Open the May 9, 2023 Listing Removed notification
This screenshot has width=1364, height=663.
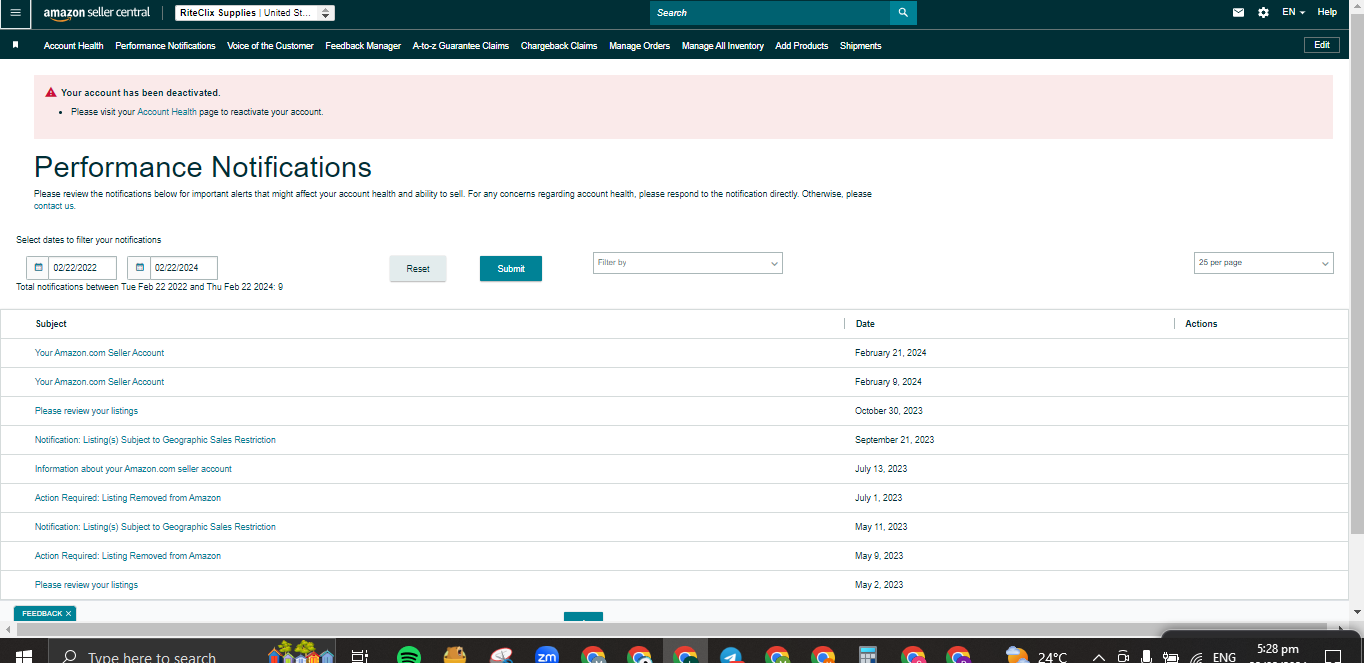[x=128, y=556]
